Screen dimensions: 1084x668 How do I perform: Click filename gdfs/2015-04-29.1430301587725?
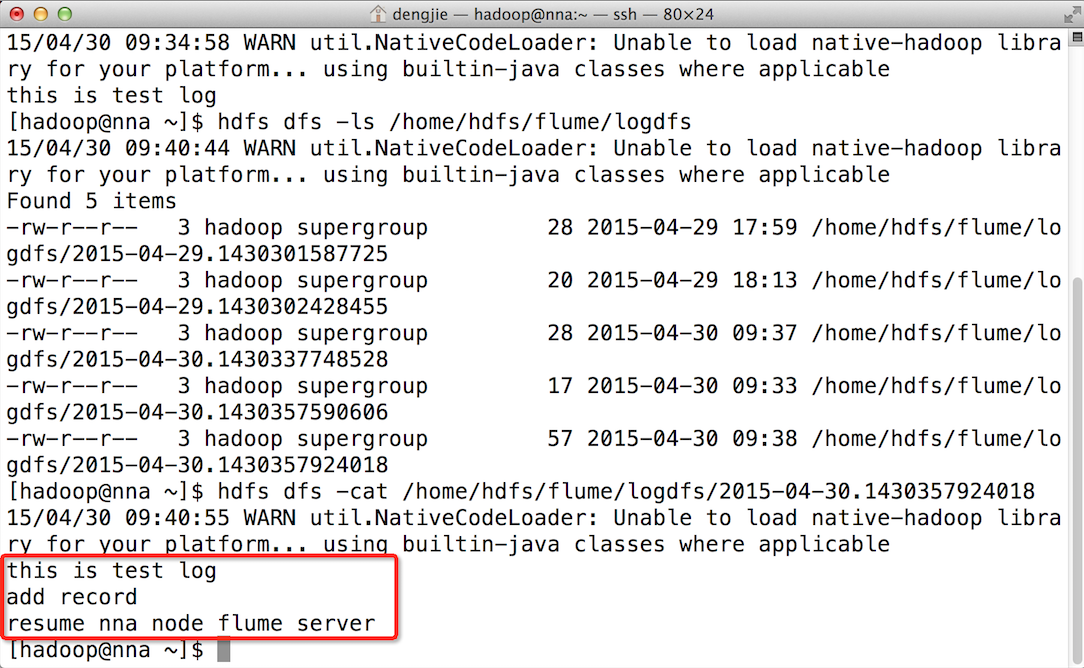pyautogui.click(x=197, y=254)
